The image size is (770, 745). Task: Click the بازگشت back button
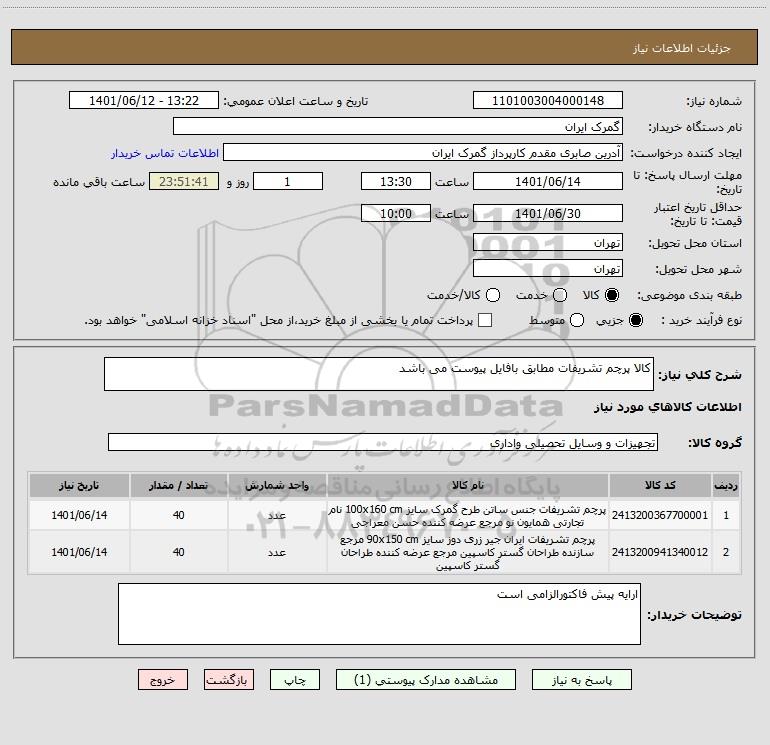point(229,680)
